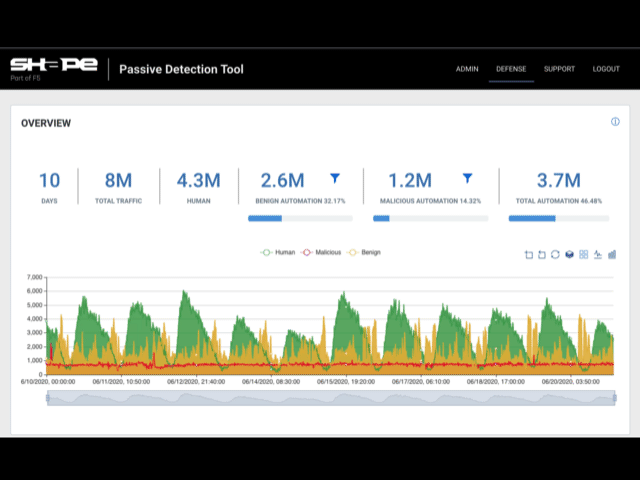The width and height of the screenshot is (640, 480).
Task: Click the 3D cube icon in chart toolbar
Action: 570,254
